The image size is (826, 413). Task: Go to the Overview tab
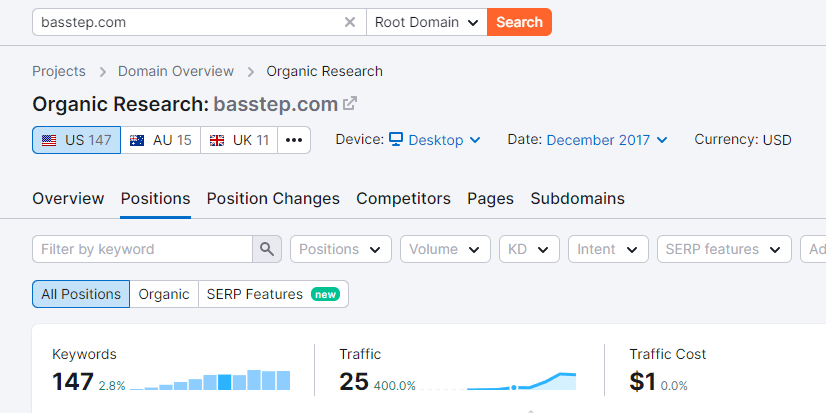point(68,199)
